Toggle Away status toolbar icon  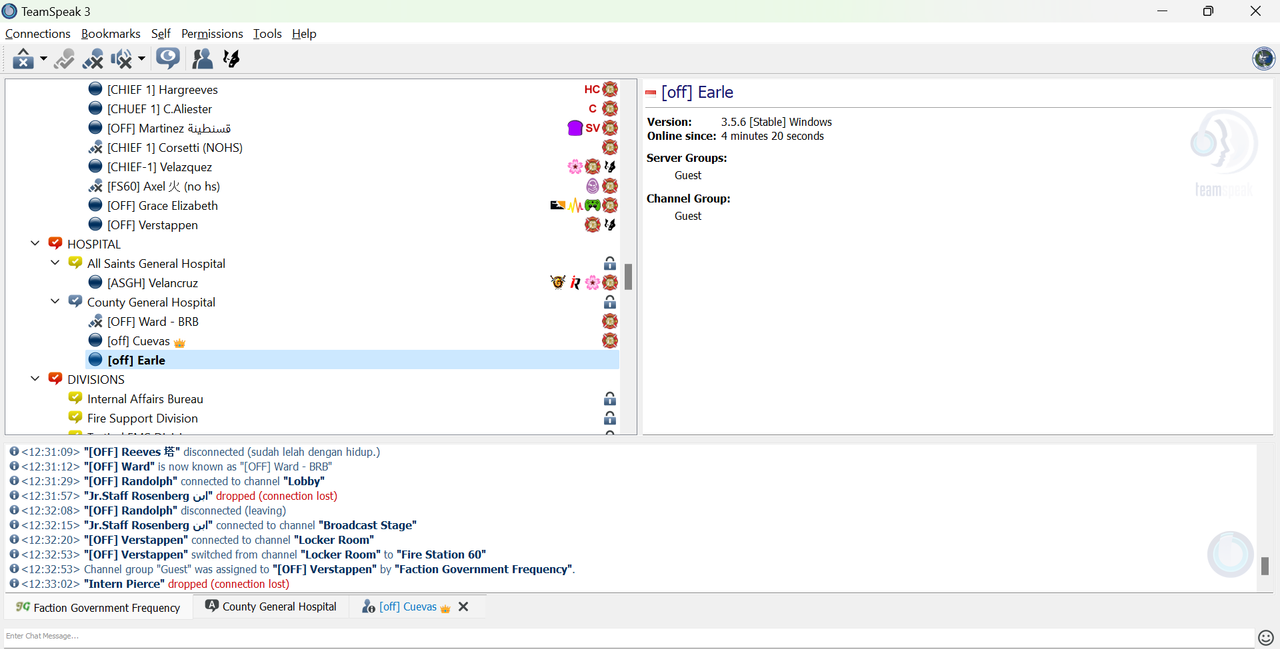24,59
